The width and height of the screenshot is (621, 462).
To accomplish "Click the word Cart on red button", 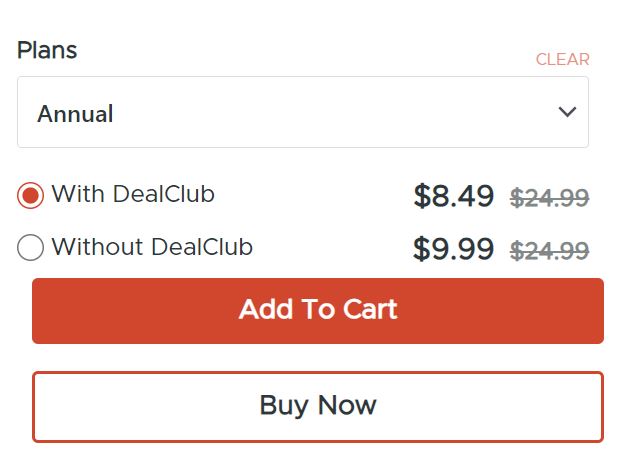I will 370,310.
